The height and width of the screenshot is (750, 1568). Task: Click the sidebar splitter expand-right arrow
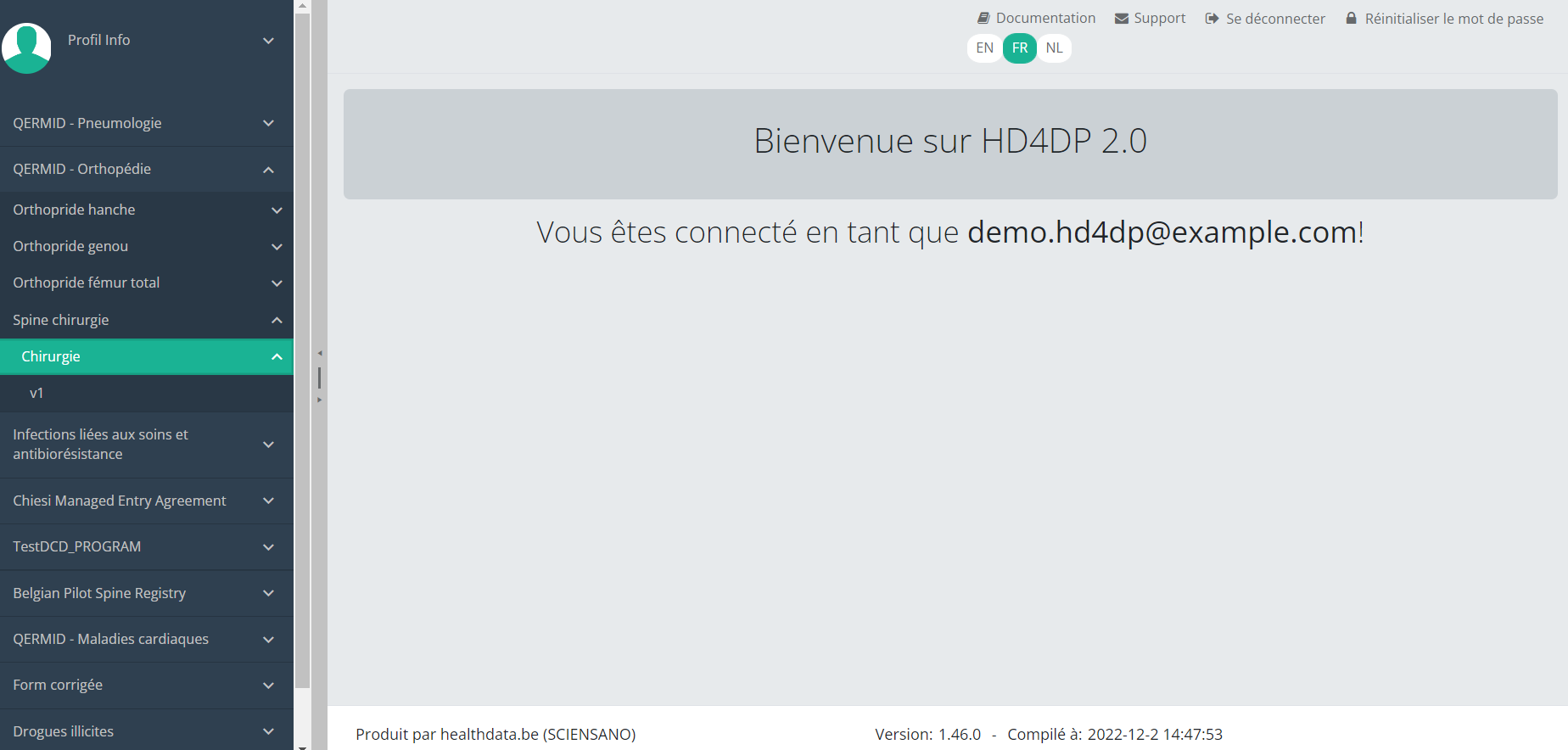[320, 400]
